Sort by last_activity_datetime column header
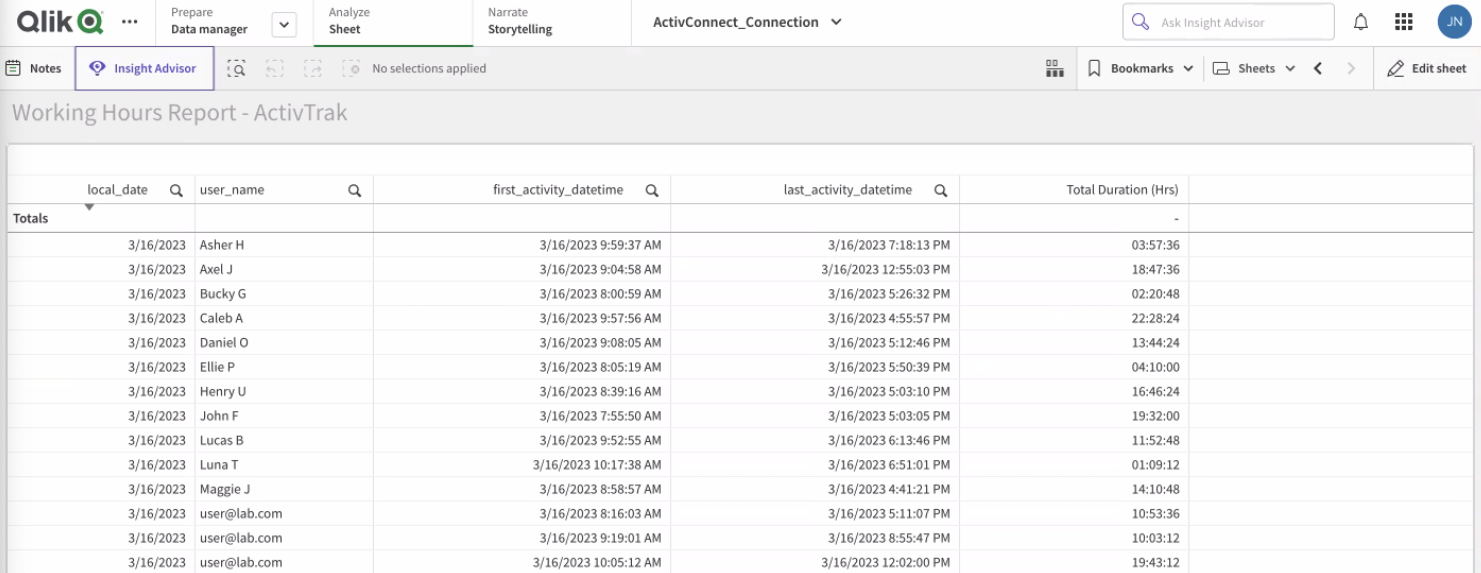Viewport: 1481px width, 573px height. click(847, 189)
